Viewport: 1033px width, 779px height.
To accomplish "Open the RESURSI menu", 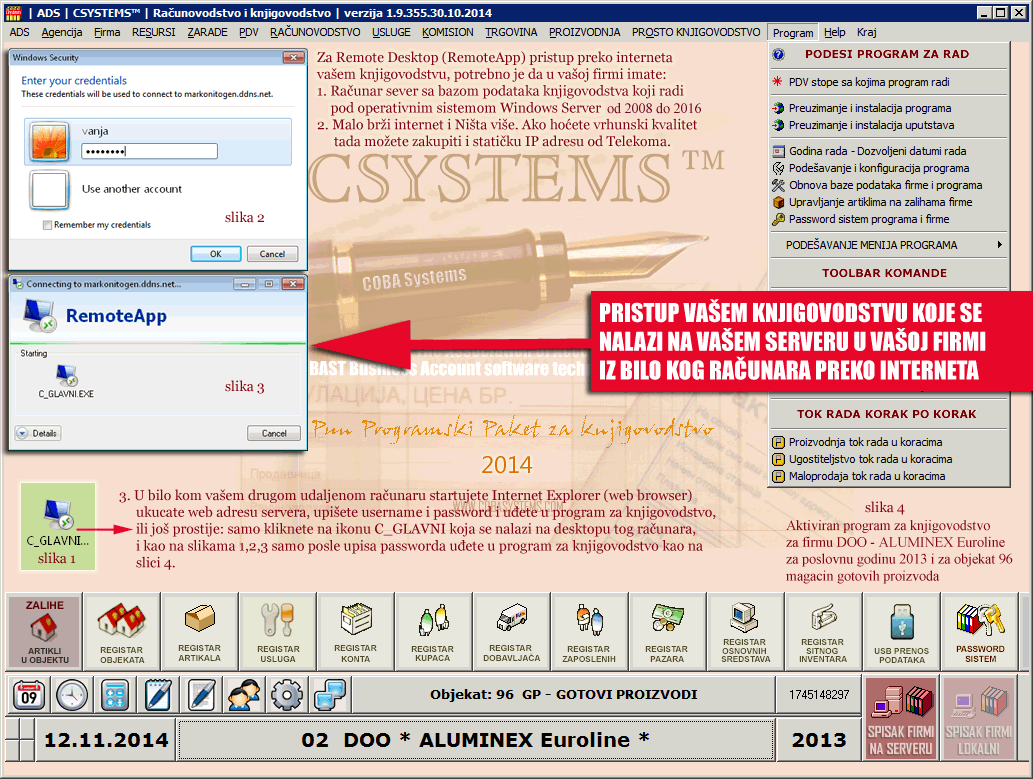I will pos(154,32).
